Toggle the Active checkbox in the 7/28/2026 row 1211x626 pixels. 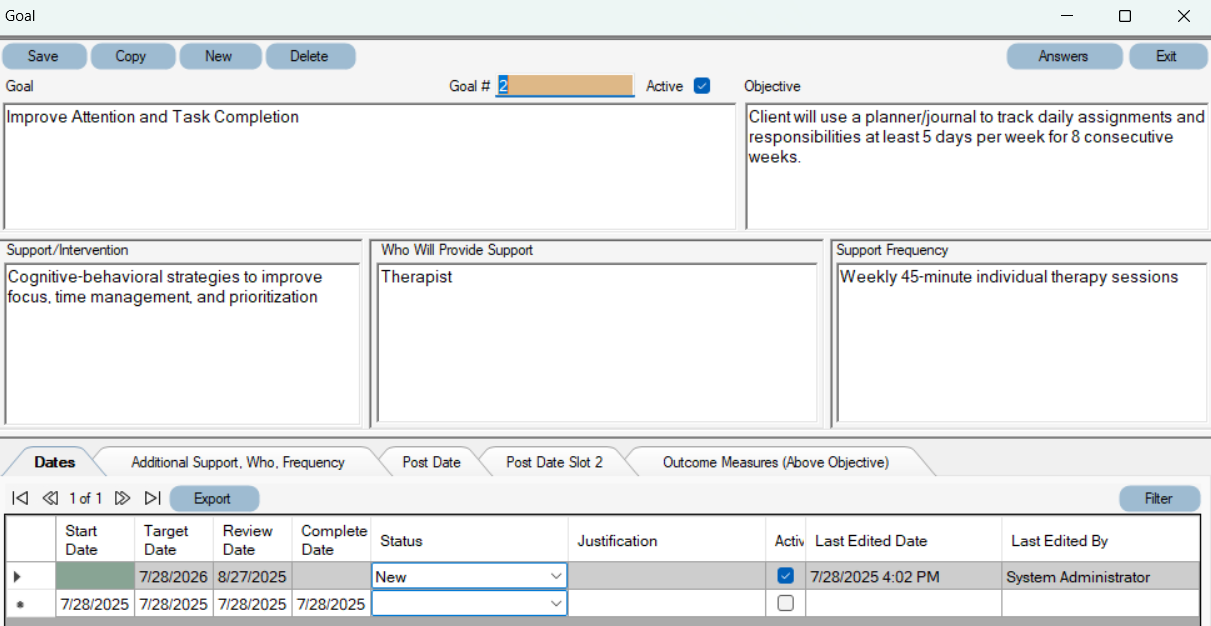tap(786, 575)
